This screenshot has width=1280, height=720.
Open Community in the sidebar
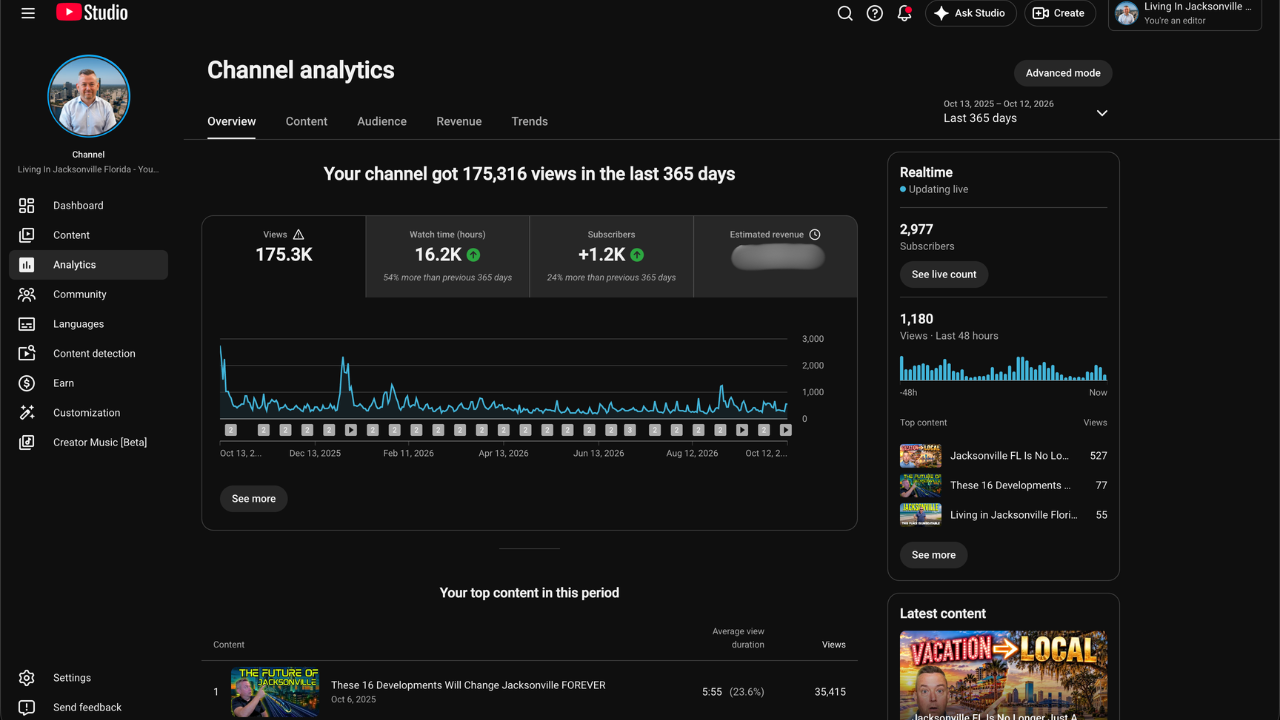pos(88,294)
